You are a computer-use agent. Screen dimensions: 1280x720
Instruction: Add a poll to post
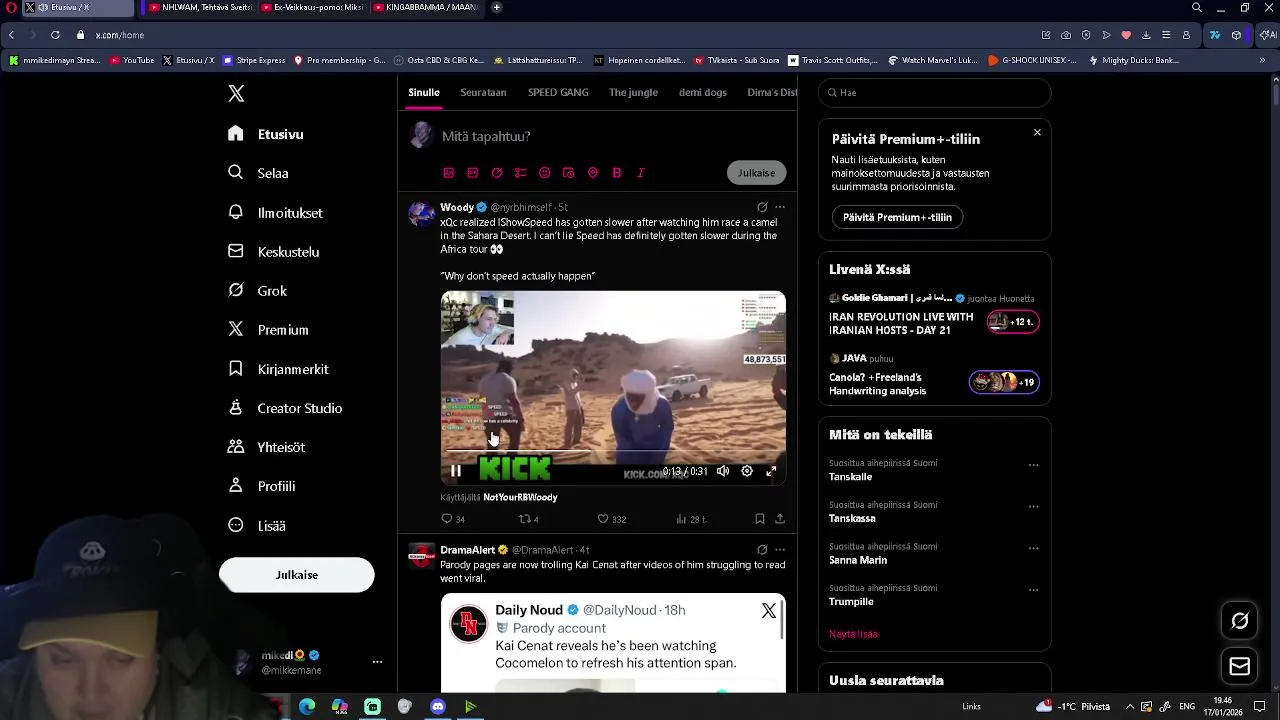pos(521,173)
